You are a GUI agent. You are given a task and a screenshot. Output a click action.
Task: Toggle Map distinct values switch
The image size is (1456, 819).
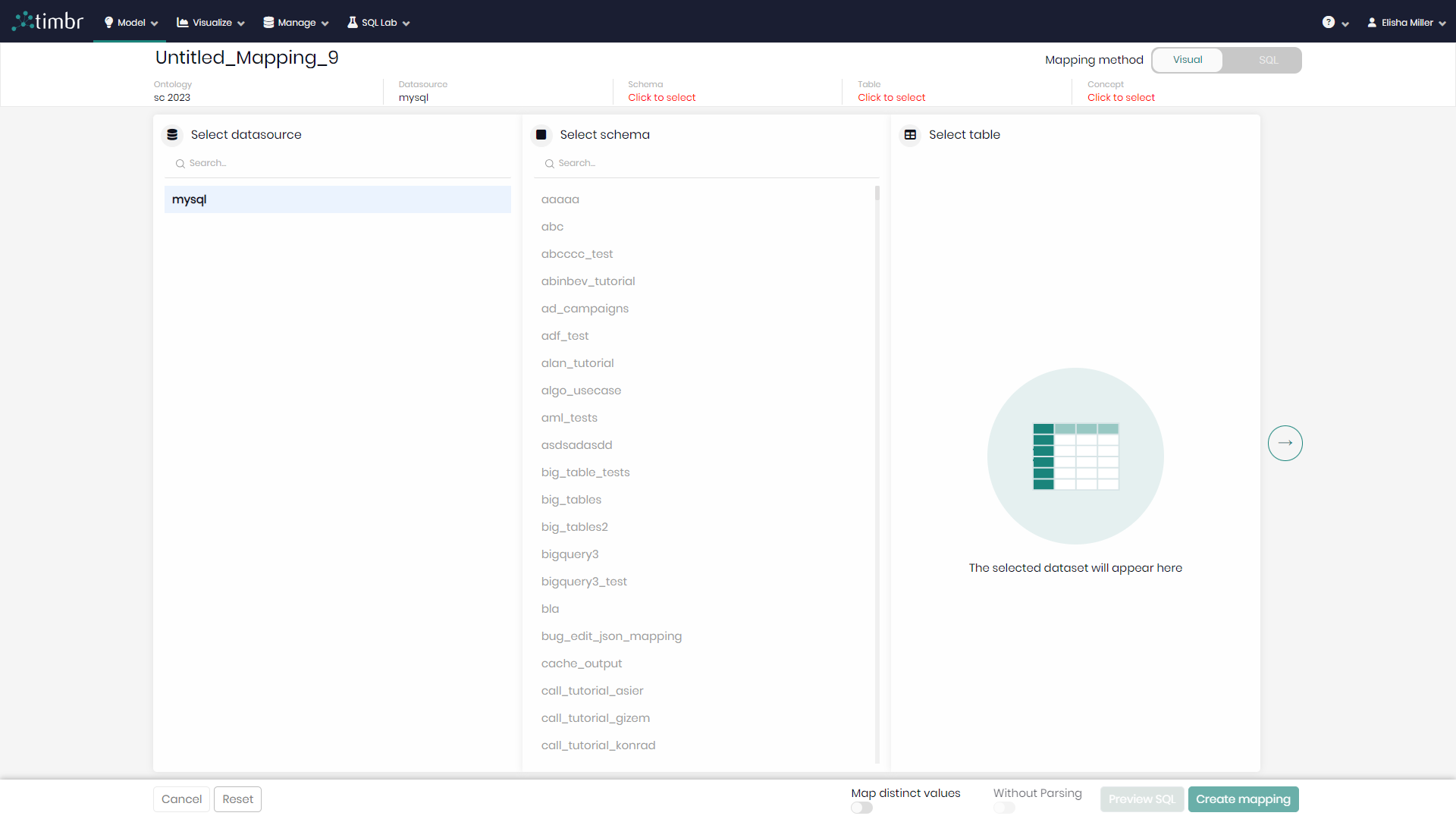coord(862,807)
